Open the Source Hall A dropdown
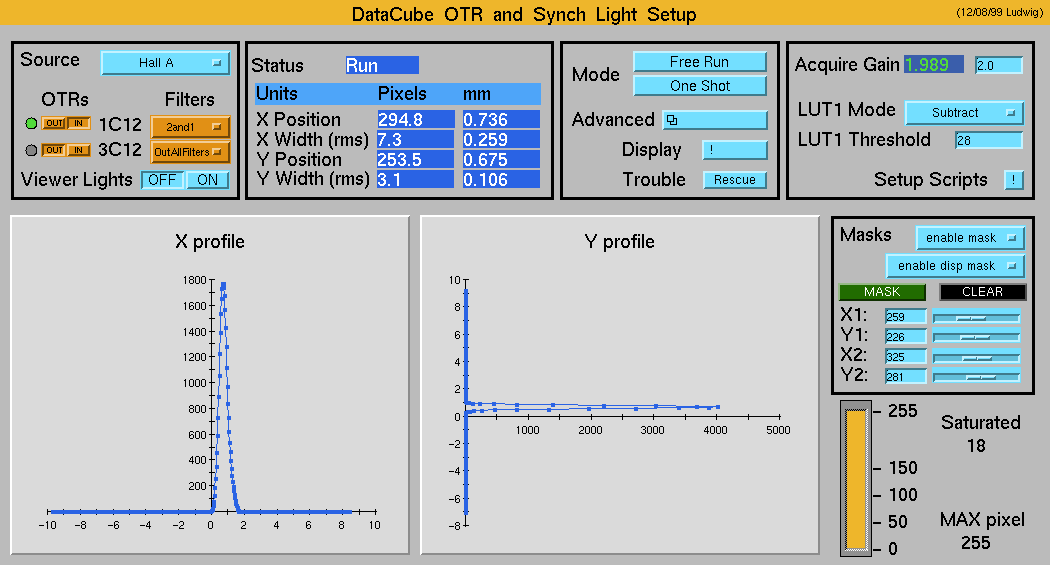Viewport: 1050px width, 565px height. pyautogui.click(x=165, y=63)
